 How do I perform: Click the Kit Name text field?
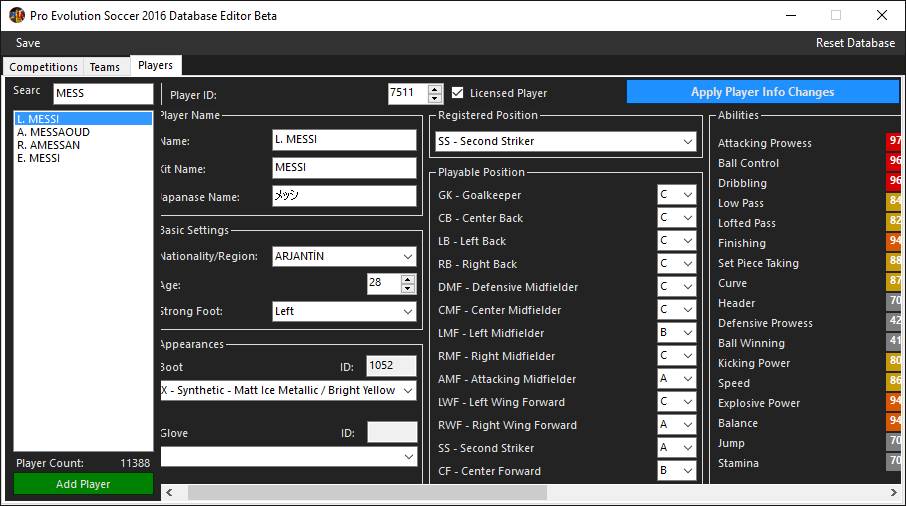(344, 168)
